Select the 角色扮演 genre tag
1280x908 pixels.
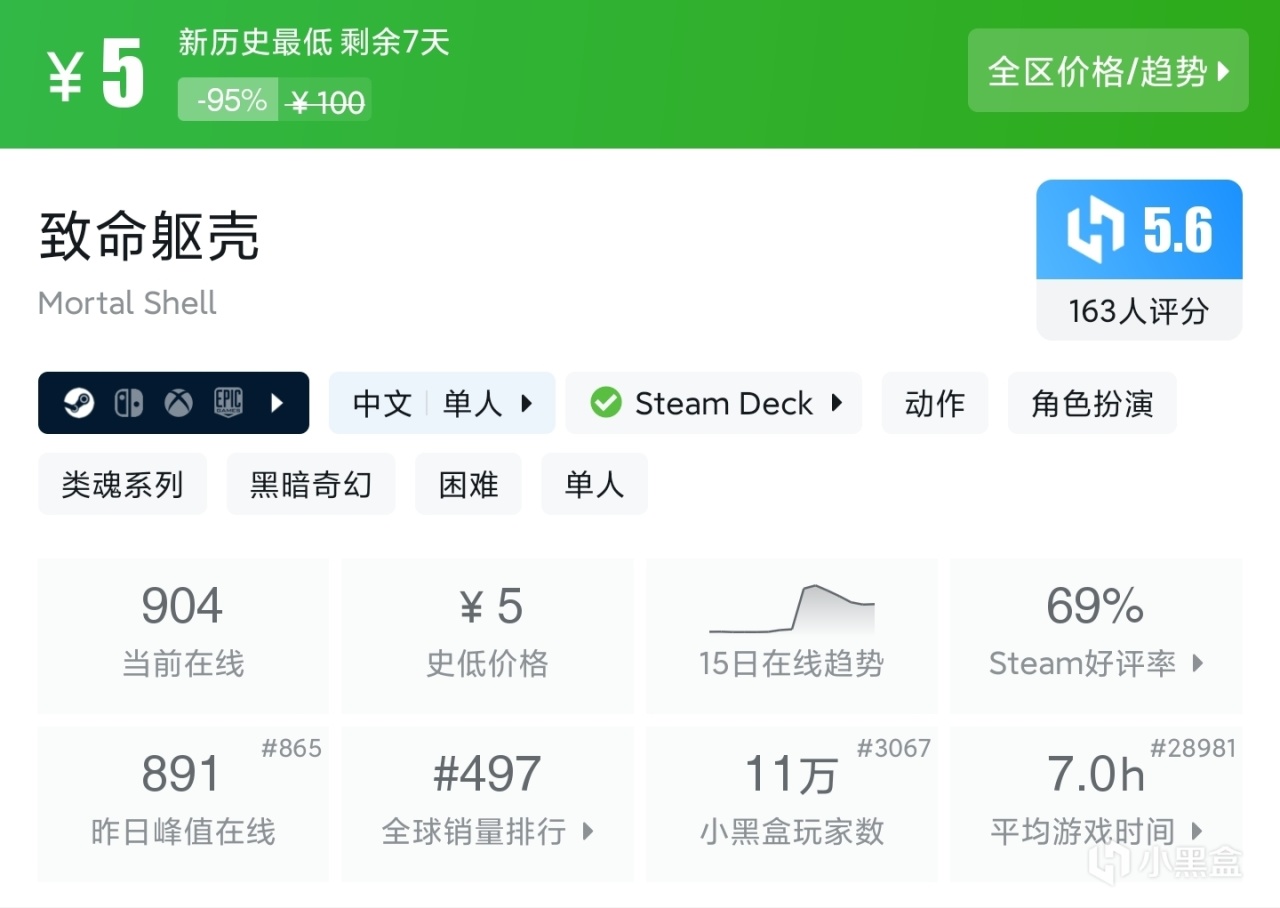pyautogui.click(x=1091, y=403)
